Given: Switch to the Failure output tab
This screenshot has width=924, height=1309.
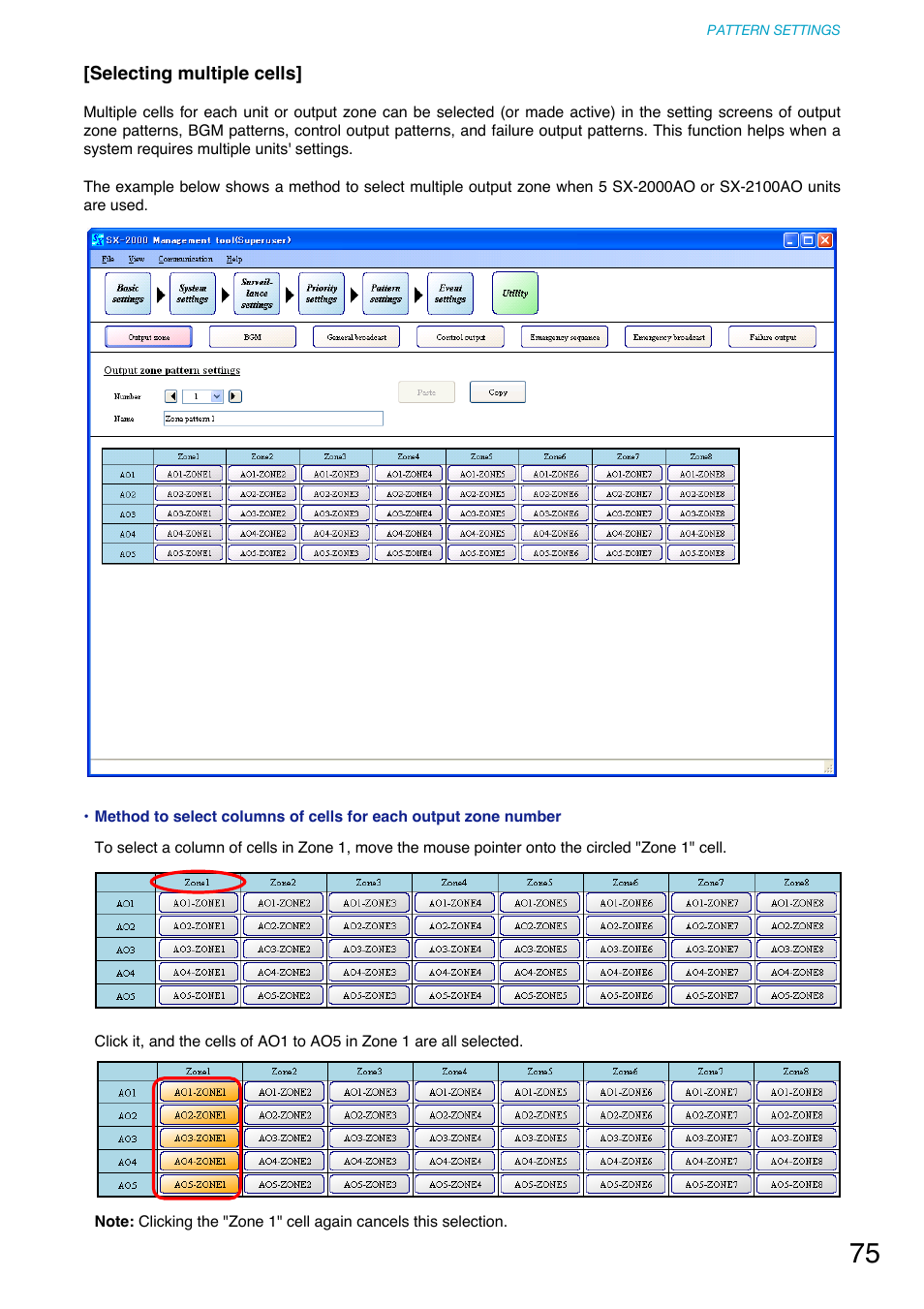Looking at the screenshot, I should (x=773, y=337).
